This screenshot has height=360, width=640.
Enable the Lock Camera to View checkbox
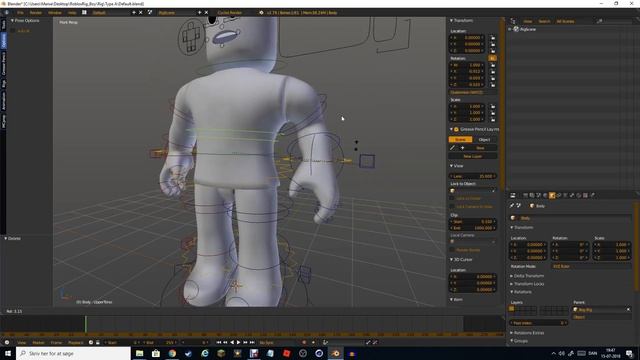point(452,207)
